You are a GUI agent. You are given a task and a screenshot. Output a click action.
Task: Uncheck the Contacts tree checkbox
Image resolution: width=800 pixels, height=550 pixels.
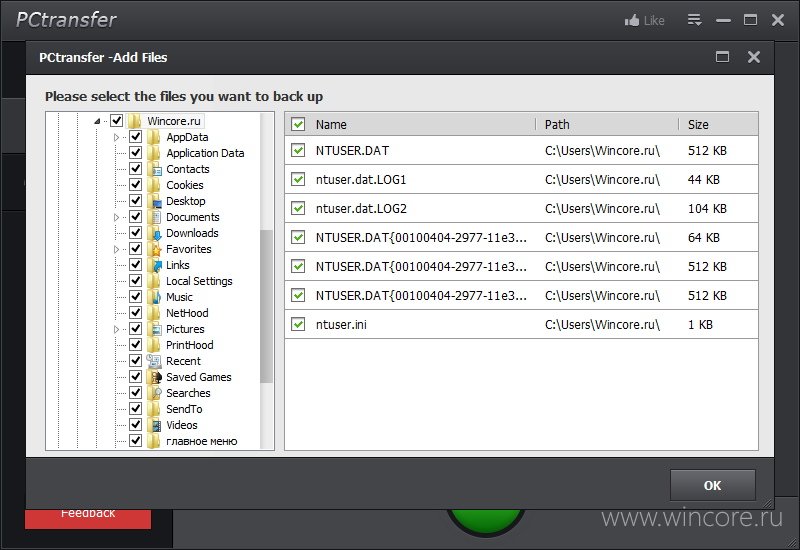[135, 168]
